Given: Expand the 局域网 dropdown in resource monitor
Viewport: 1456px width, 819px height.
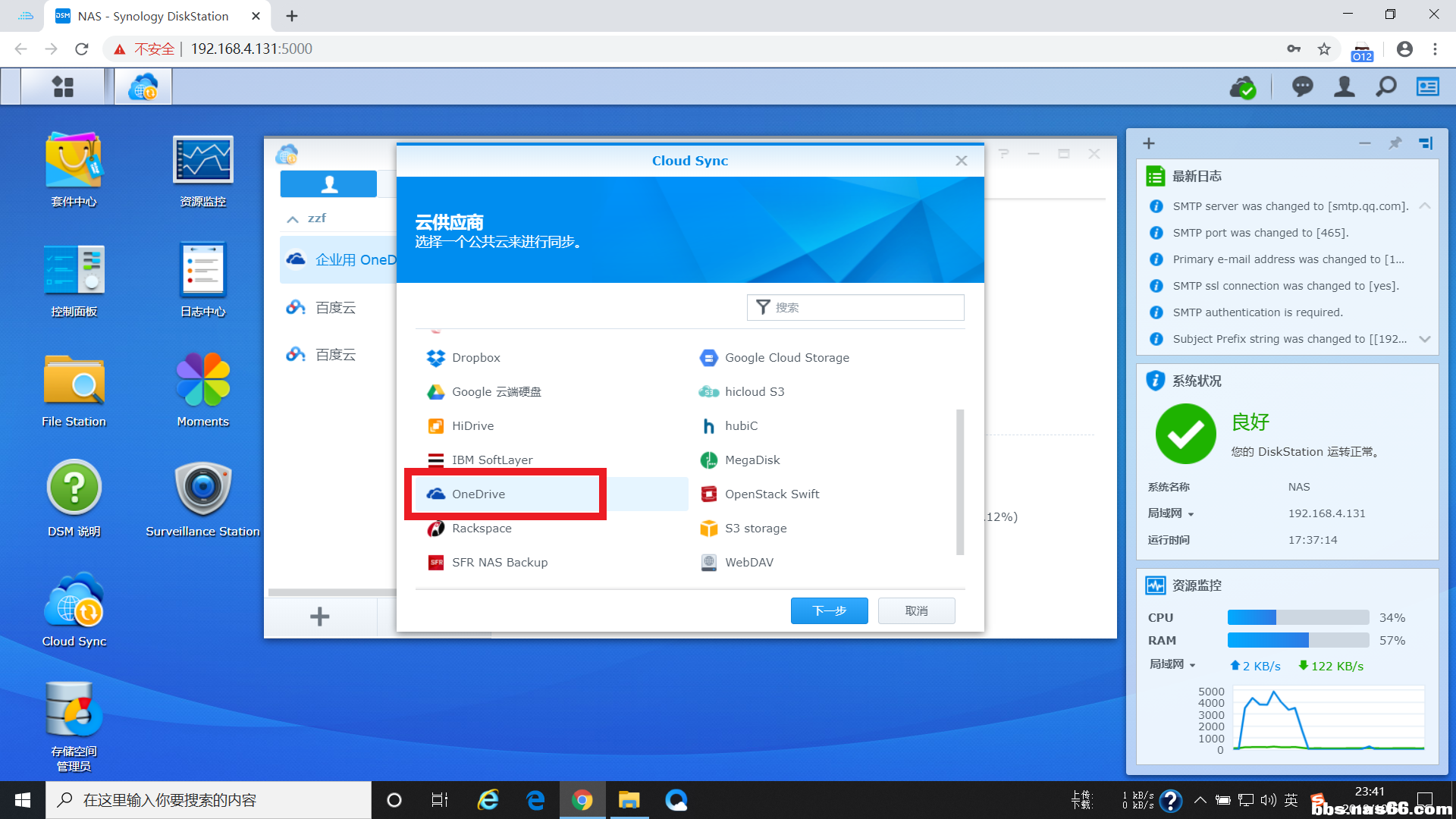Looking at the screenshot, I should [1172, 665].
